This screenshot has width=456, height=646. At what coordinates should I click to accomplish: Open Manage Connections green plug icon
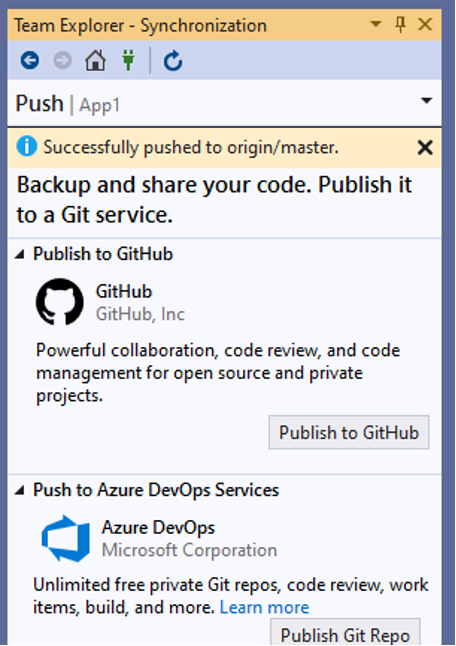129,60
